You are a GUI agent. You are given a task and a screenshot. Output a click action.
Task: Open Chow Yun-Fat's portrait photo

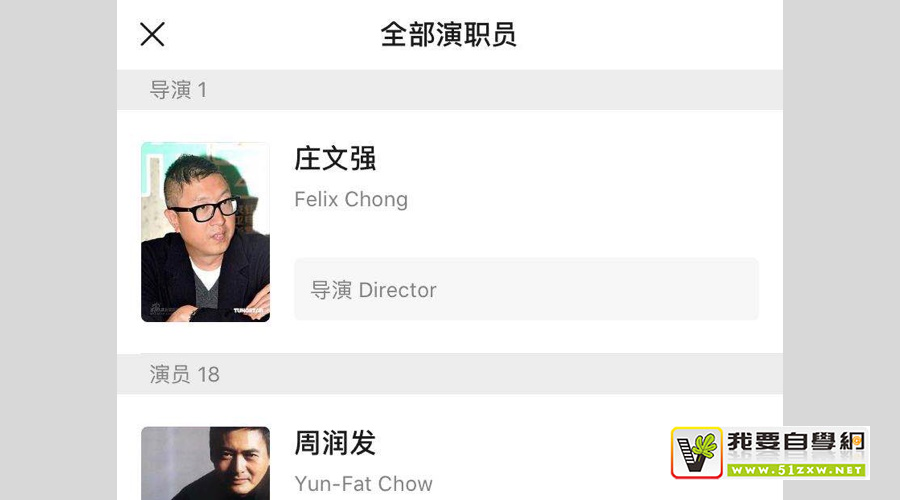pos(205,463)
